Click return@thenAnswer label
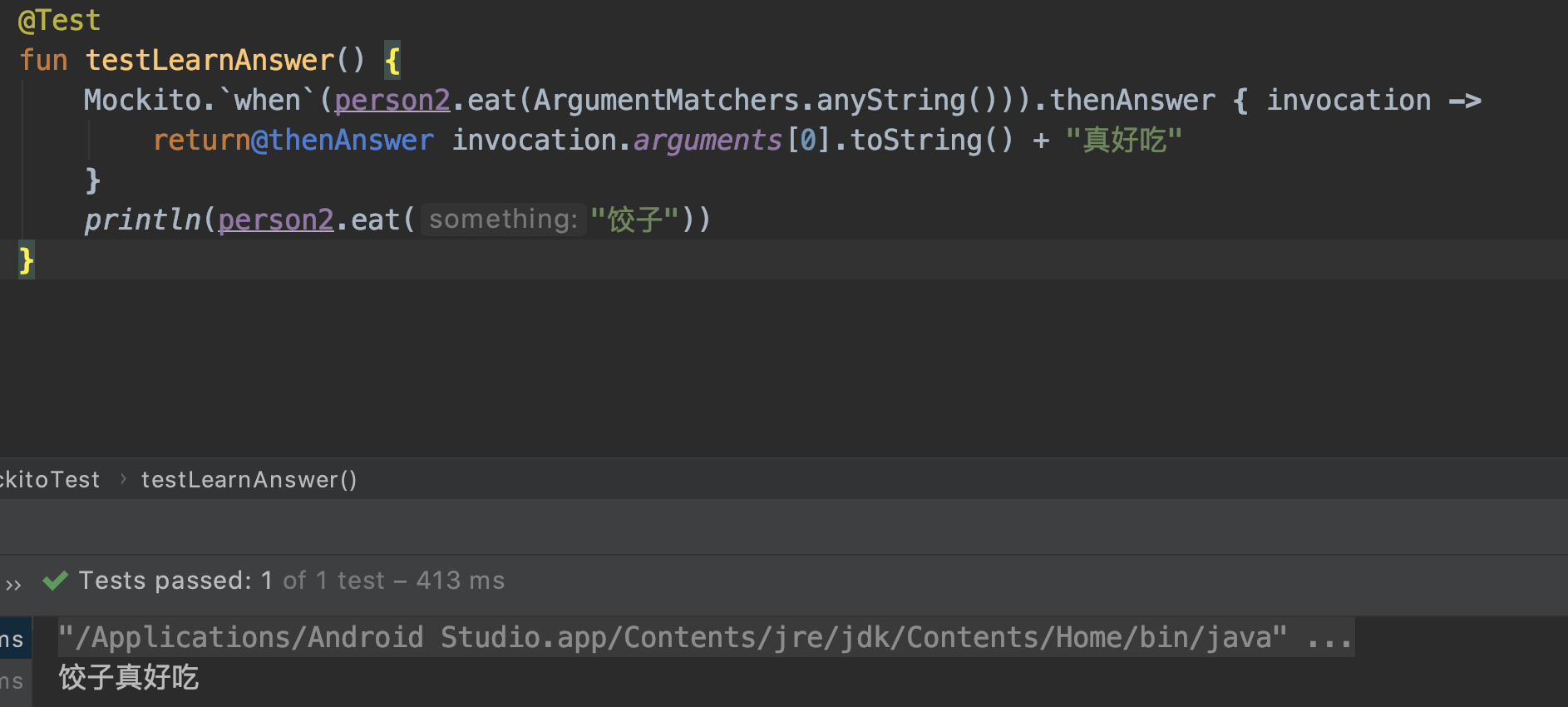This screenshot has height=707, width=1568. pyautogui.click(x=293, y=140)
